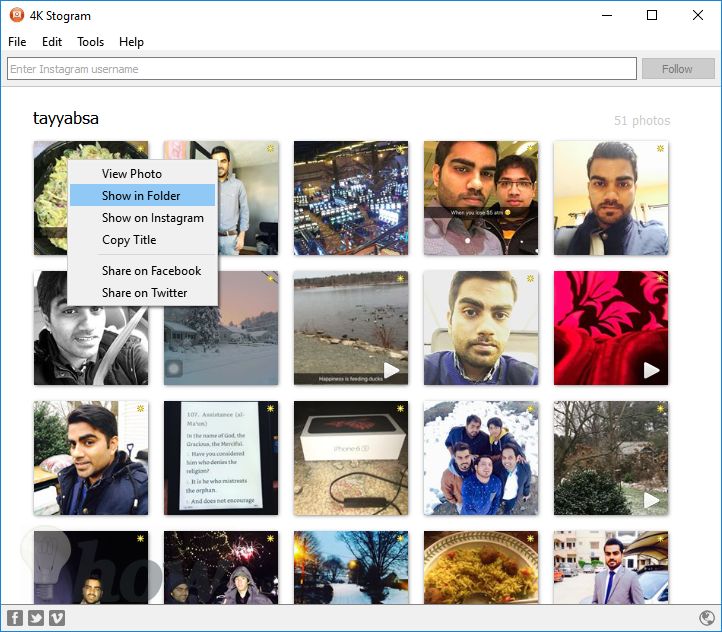Click the tayyabsa account name
The image size is (722, 632).
tap(65, 119)
